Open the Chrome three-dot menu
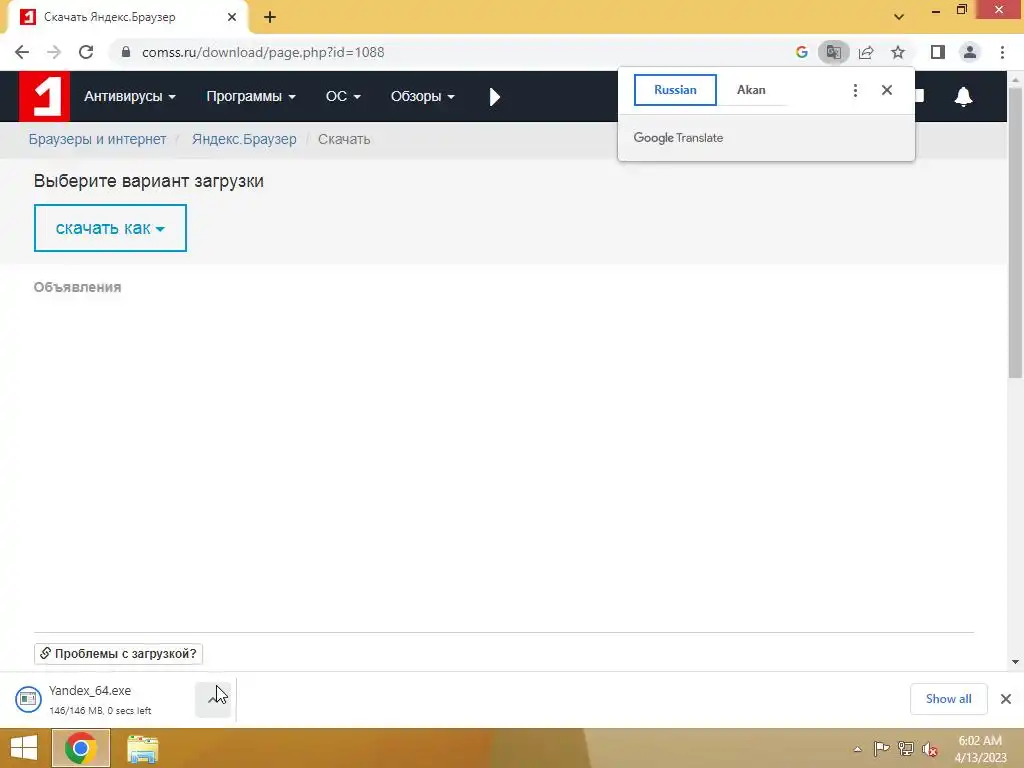 pyautogui.click(x=1002, y=52)
